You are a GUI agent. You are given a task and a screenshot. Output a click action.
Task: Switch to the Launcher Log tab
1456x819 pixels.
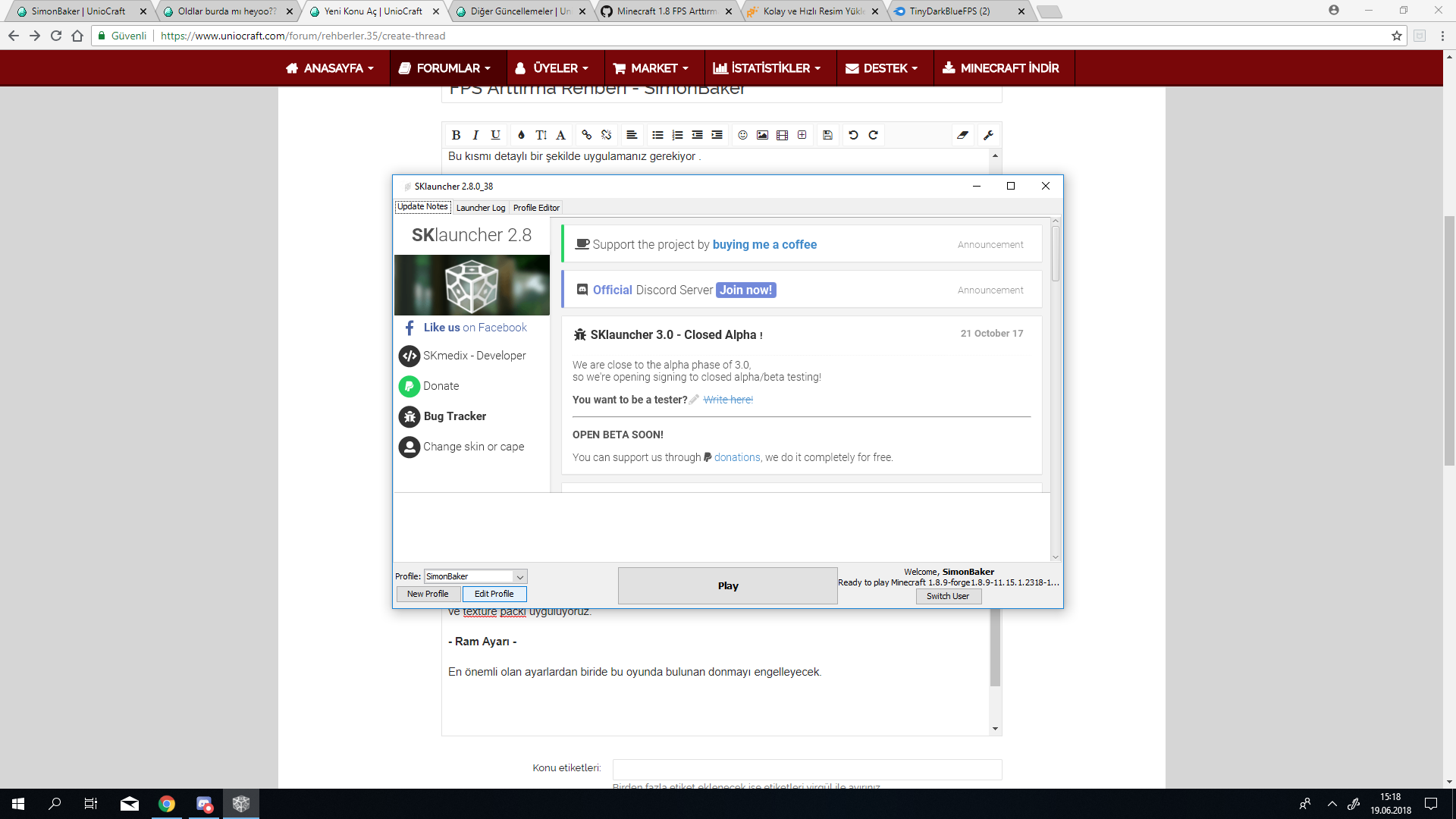point(480,208)
